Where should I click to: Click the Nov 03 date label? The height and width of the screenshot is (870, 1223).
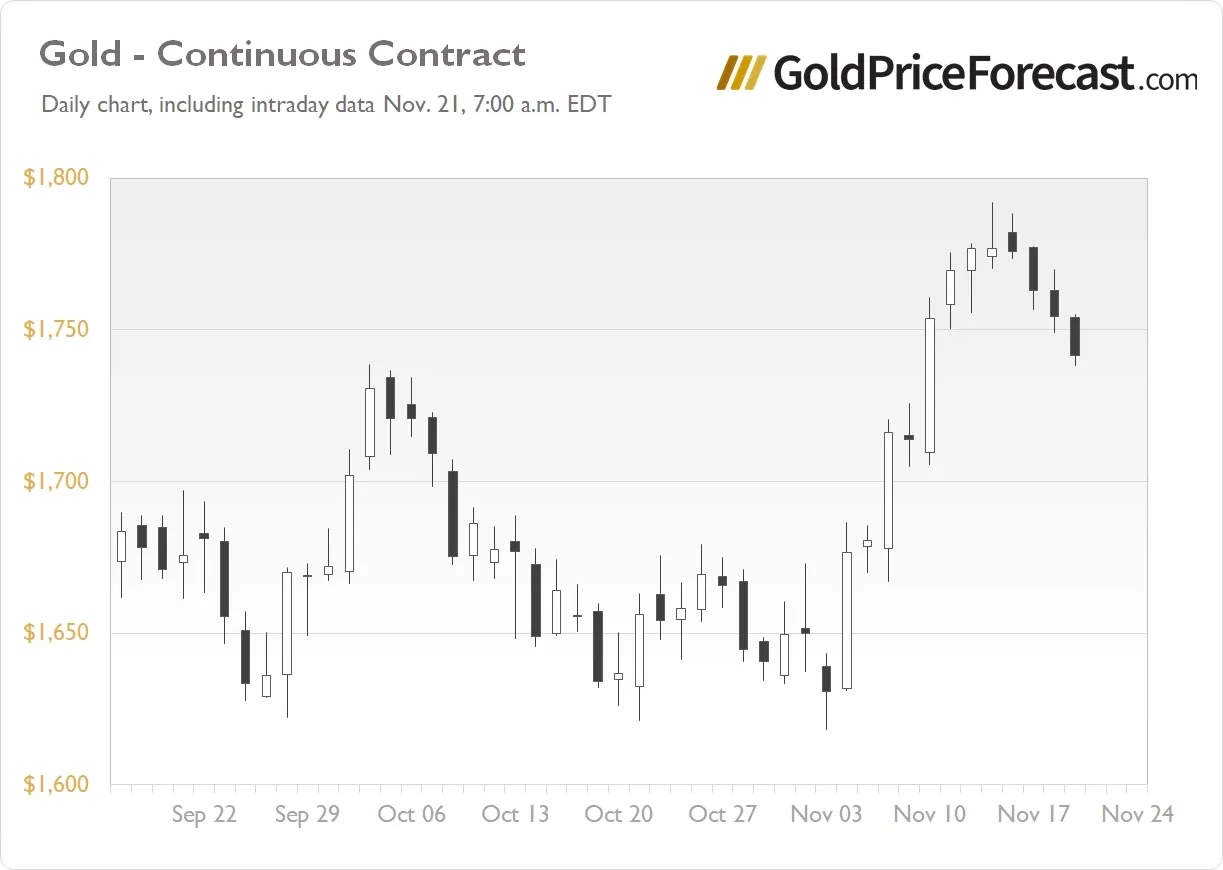[x=826, y=815]
